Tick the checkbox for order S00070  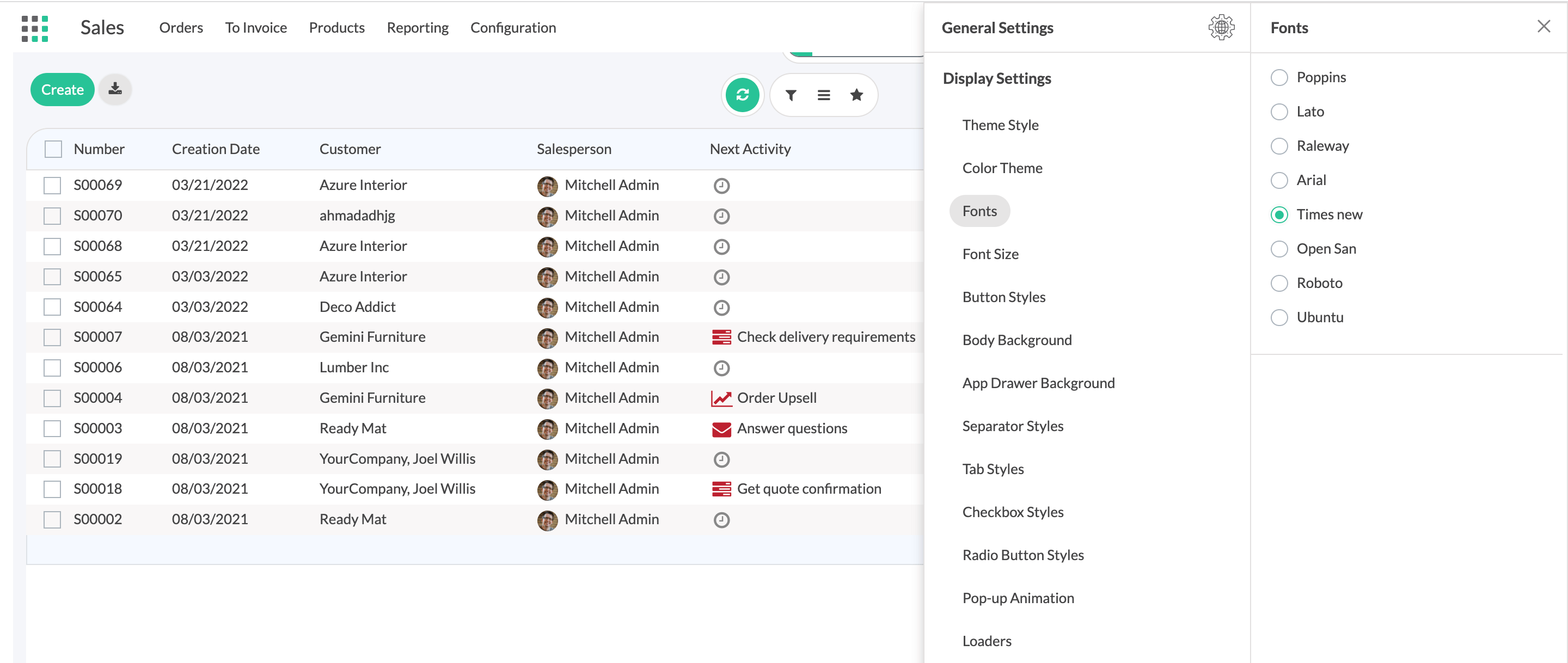pos(52,216)
